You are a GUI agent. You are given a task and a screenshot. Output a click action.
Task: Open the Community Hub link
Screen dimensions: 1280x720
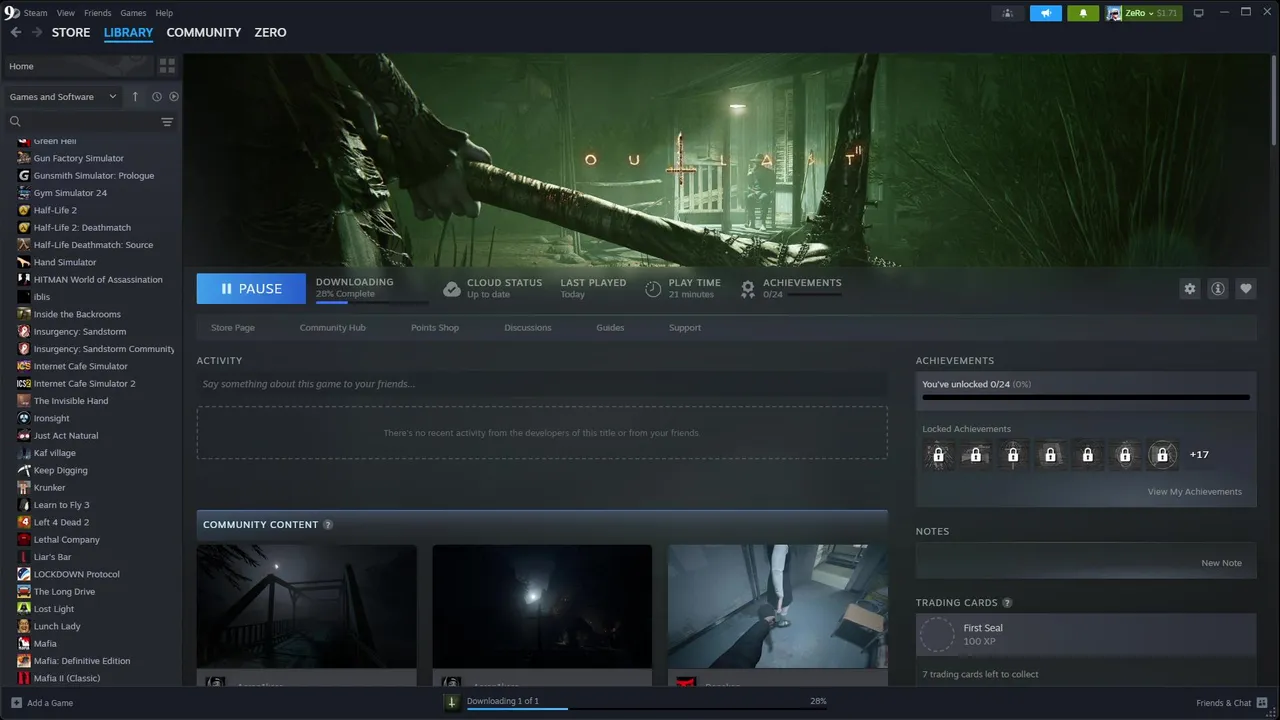point(332,328)
